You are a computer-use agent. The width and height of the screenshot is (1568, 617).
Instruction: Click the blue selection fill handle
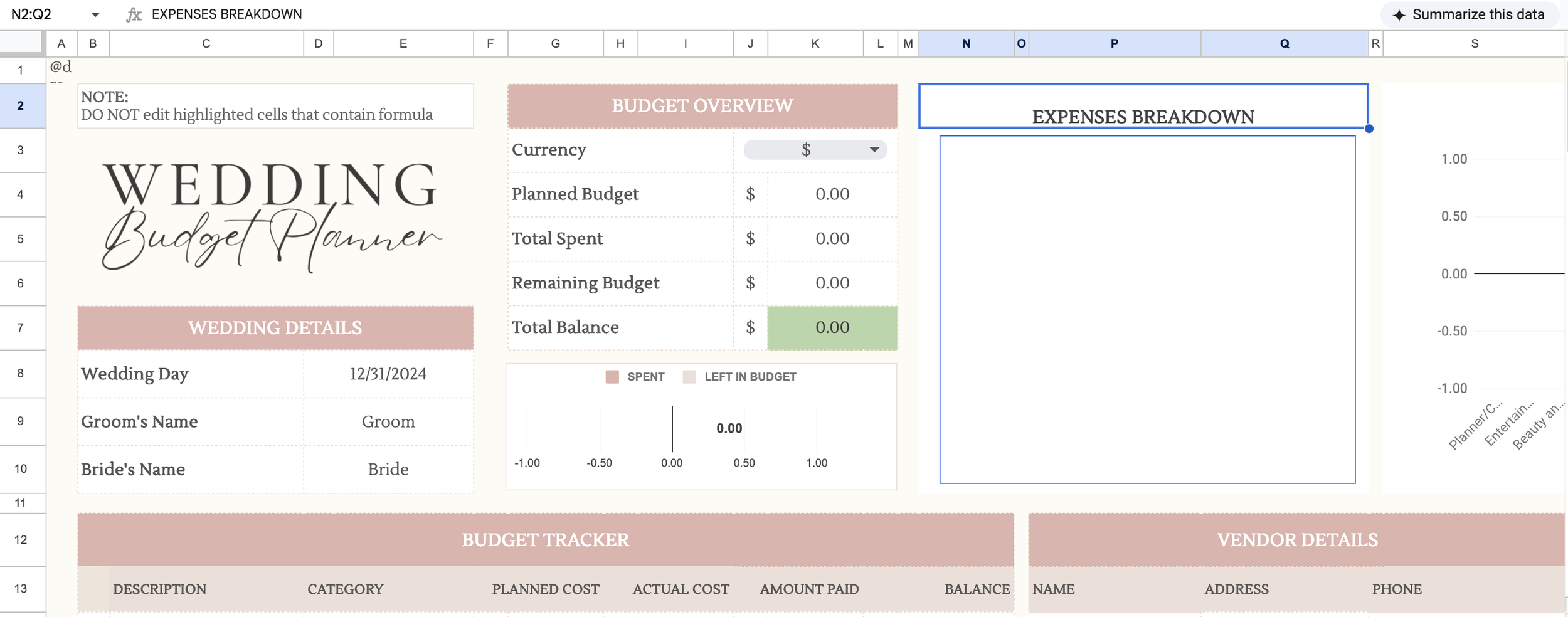pos(1369,129)
